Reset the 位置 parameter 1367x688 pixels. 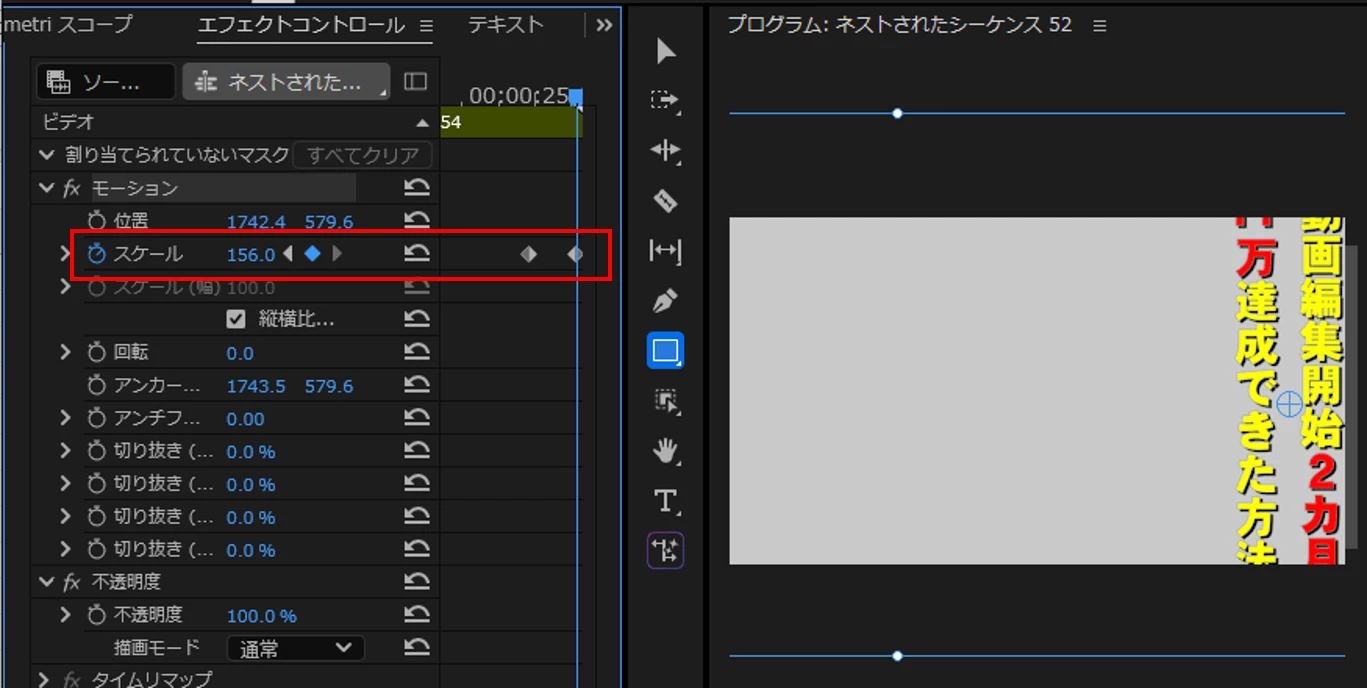coord(417,221)
